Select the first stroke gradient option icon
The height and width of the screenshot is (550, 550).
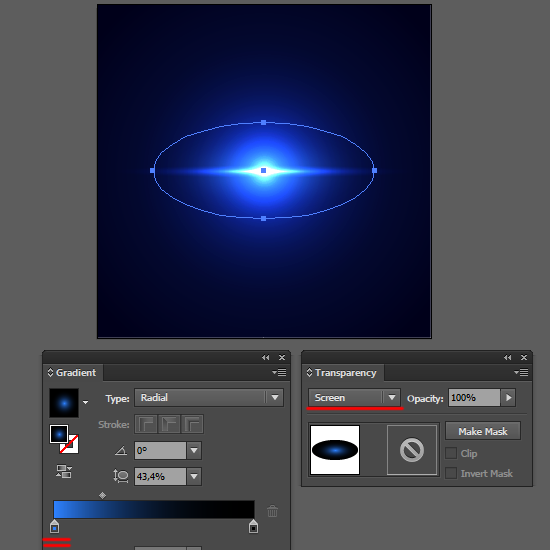point(146,424)
